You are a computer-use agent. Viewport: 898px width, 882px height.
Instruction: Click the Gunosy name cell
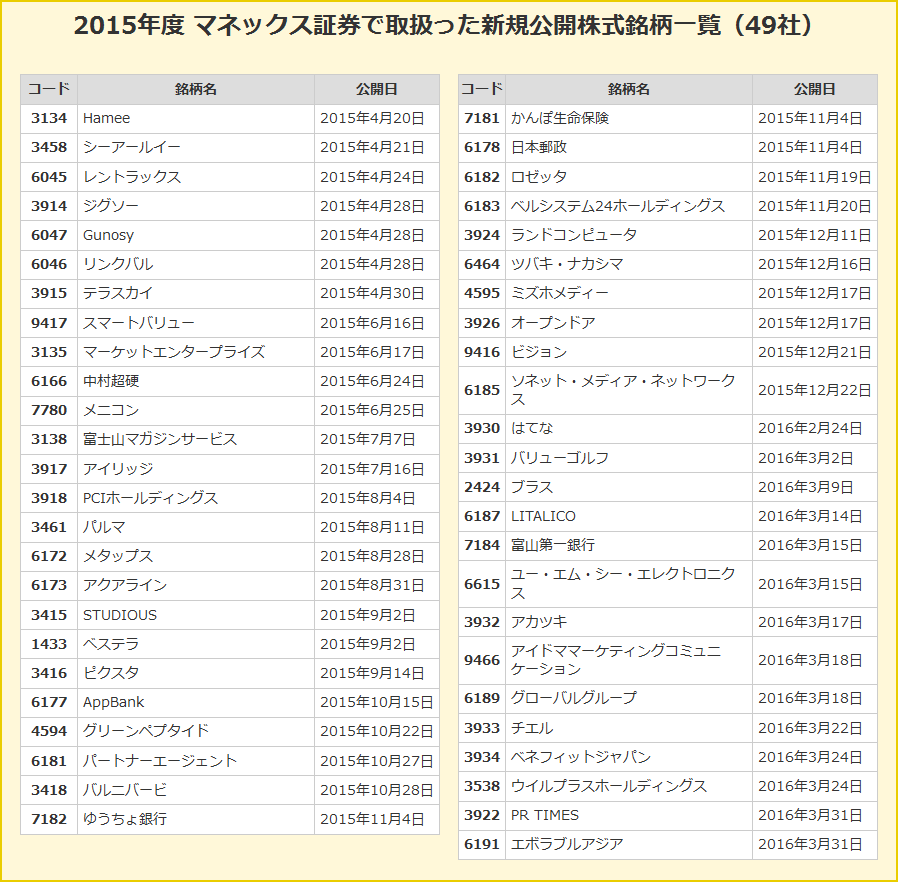196,235
